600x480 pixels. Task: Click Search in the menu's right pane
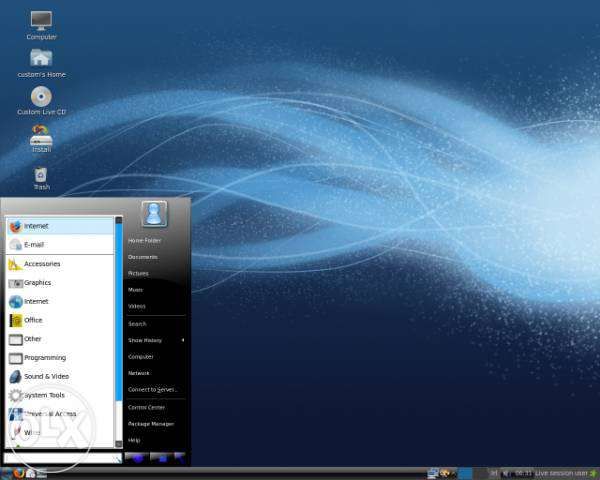point(137,324)
